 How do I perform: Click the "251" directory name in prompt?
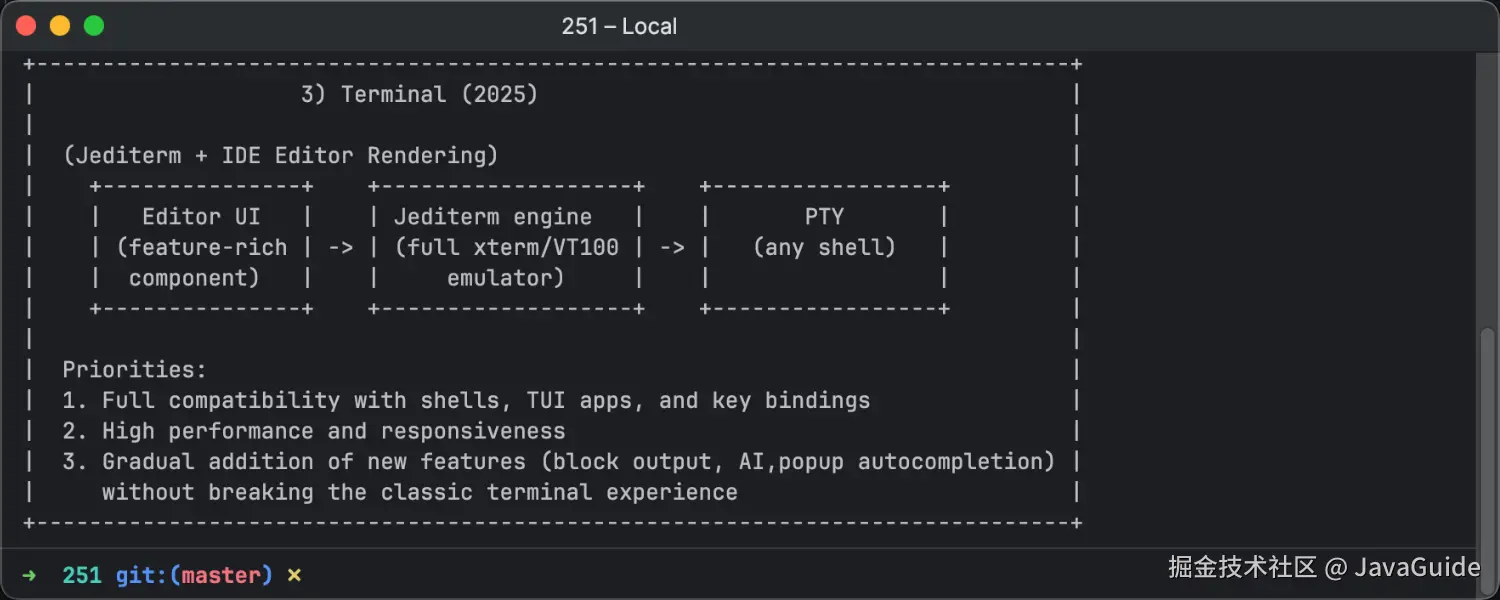pyautogui.click(x=82, y=575)
